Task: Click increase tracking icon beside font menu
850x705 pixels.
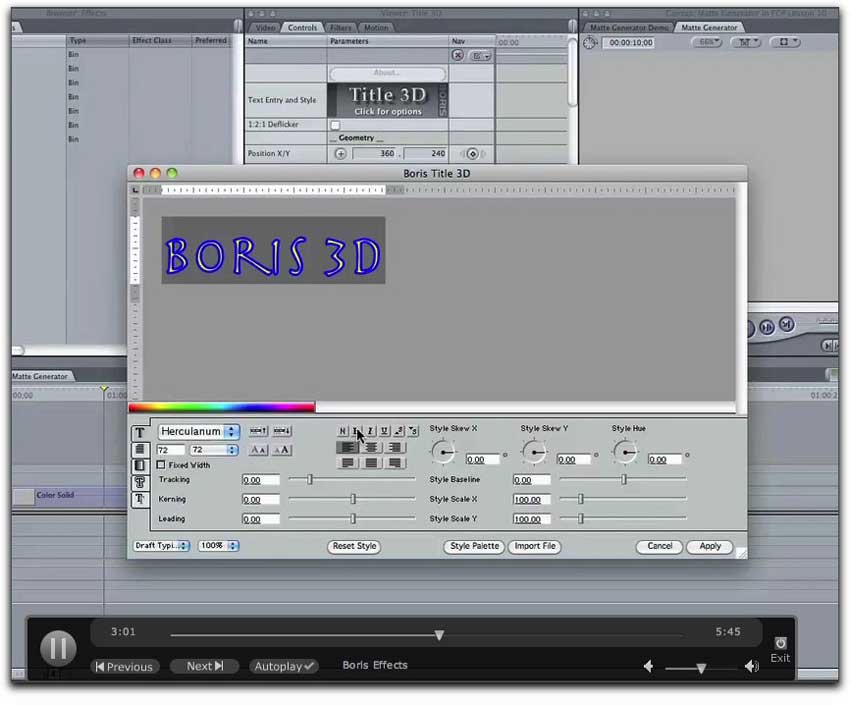Action: 258,431
